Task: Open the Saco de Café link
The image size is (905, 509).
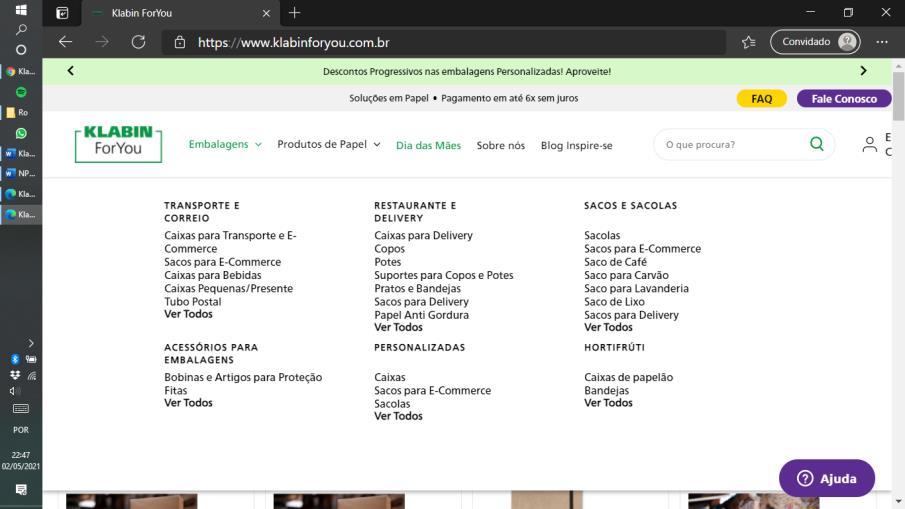Action: [x=615, y=262]
